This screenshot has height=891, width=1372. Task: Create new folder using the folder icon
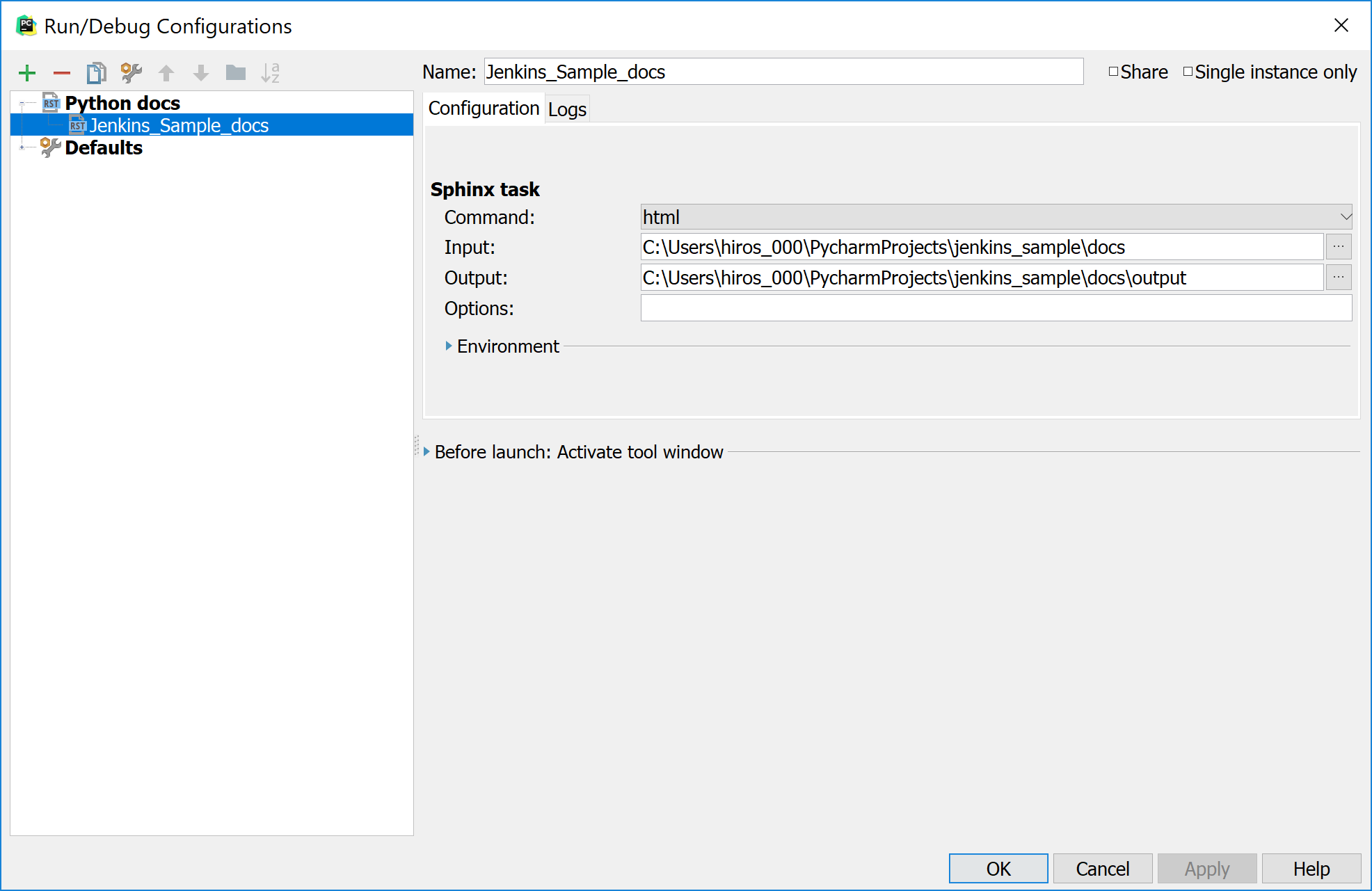click(x=236, y=72)
